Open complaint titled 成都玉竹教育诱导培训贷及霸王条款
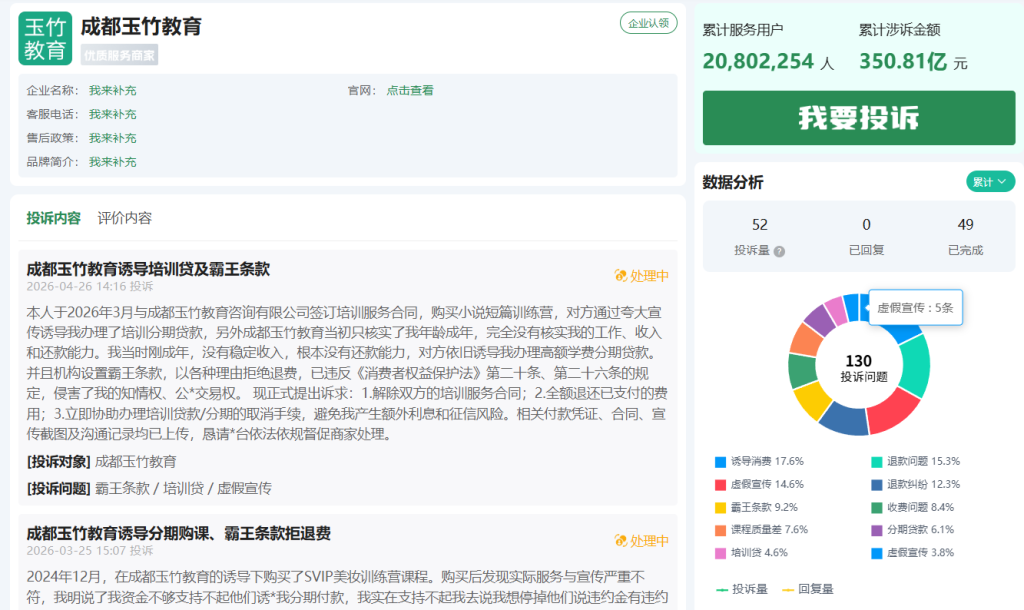 [x=148, y=269]
